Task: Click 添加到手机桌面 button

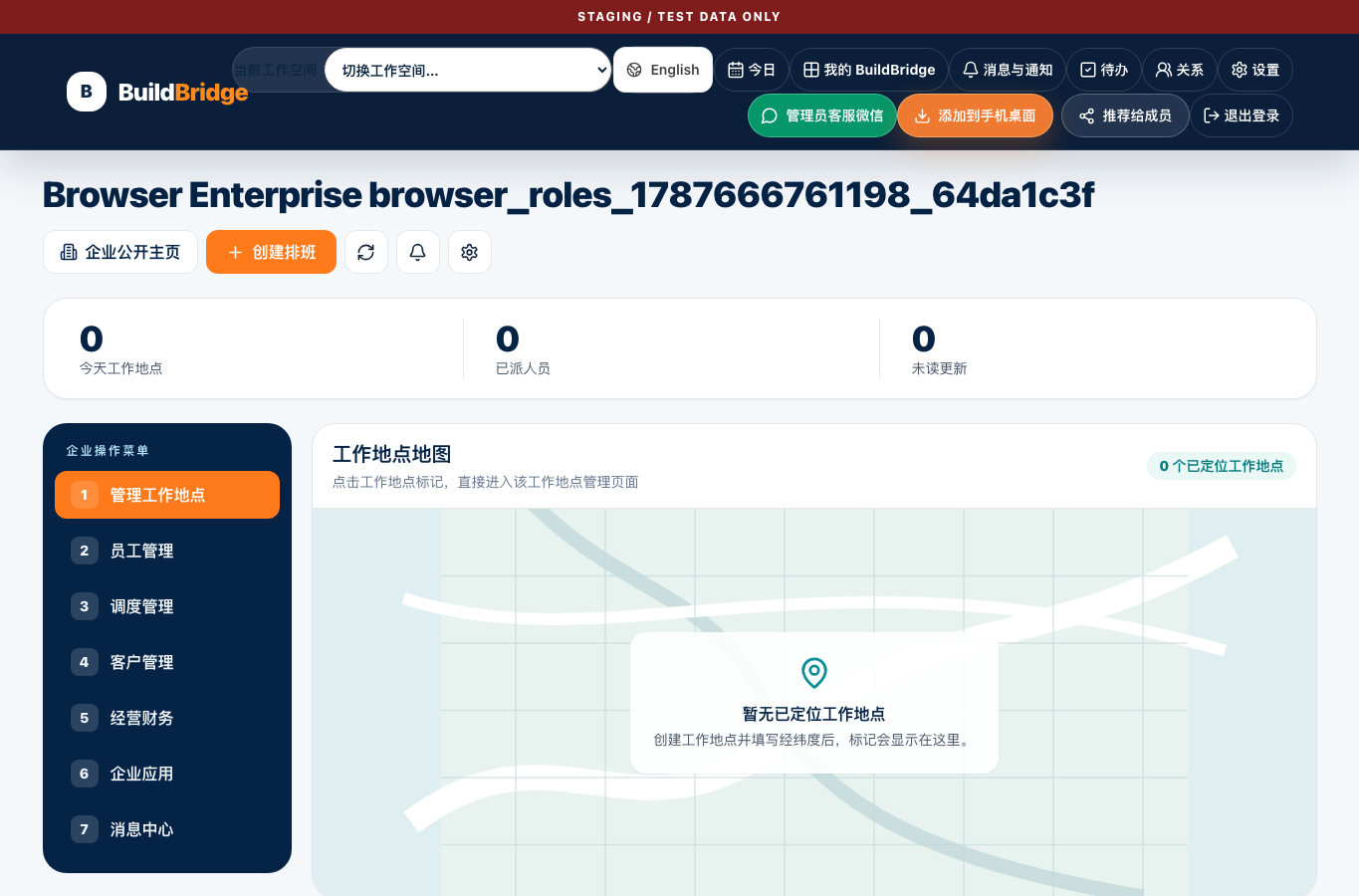Action: point(975,115)
